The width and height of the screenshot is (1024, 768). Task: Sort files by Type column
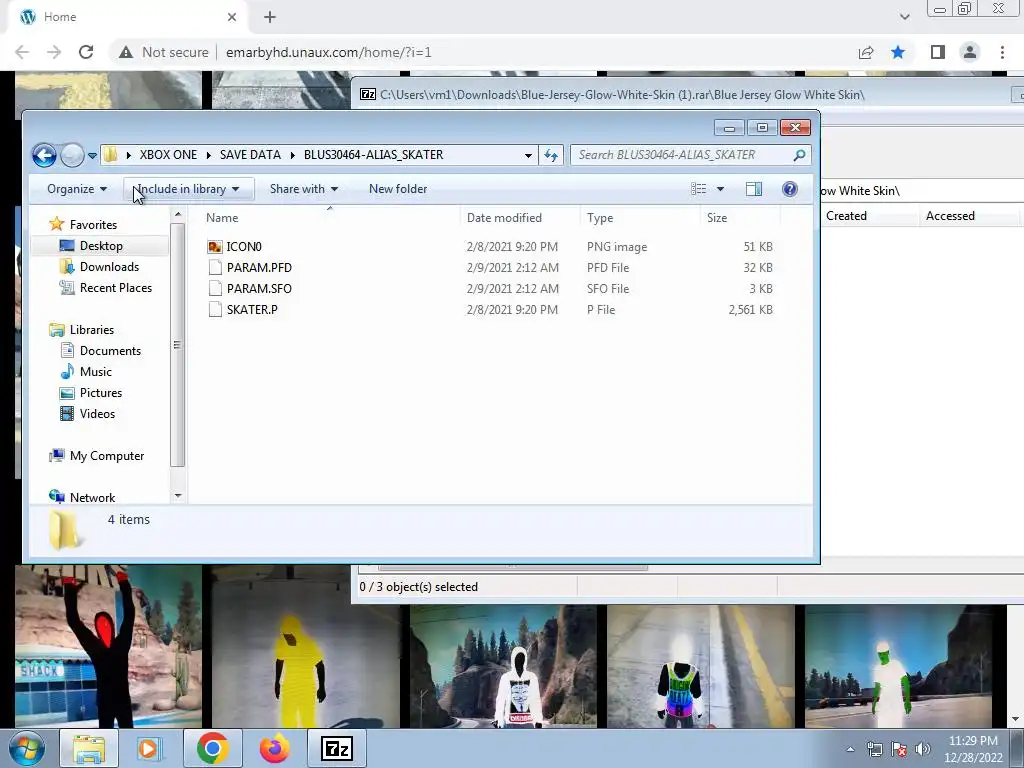coord(640,217)
